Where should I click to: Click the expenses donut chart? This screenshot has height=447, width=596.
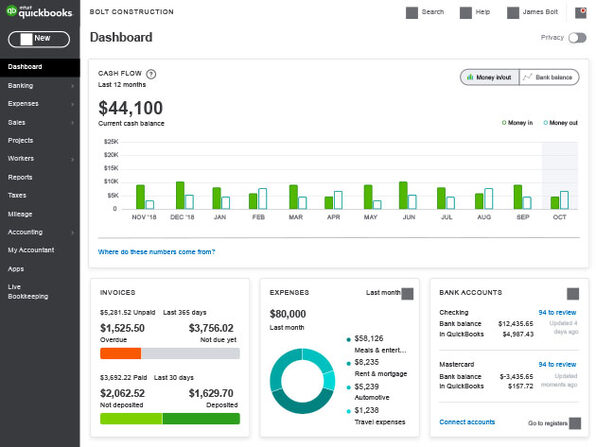click(x=303, y=381)
